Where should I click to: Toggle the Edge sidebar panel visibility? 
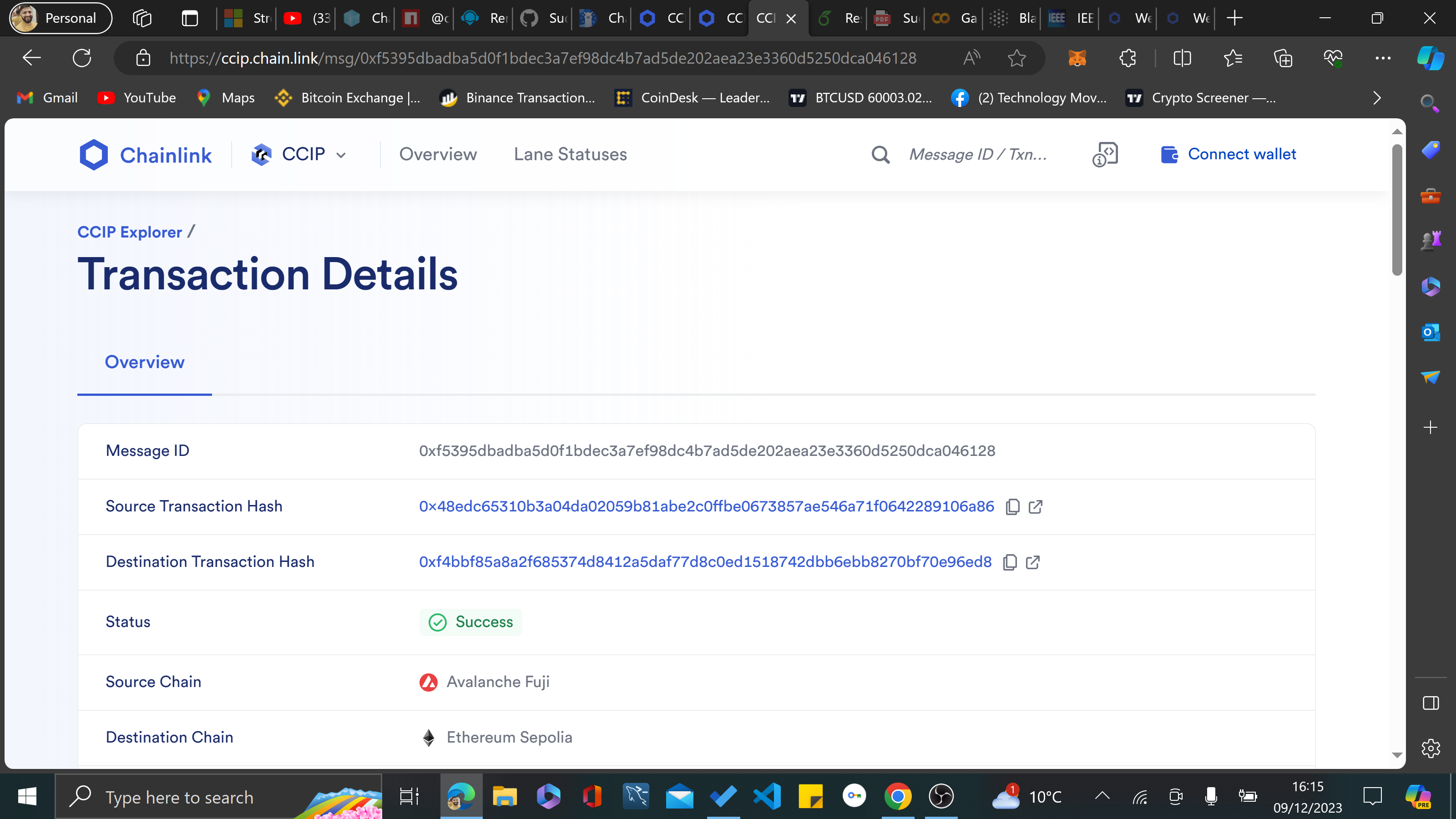click(x=1431, y=703)
